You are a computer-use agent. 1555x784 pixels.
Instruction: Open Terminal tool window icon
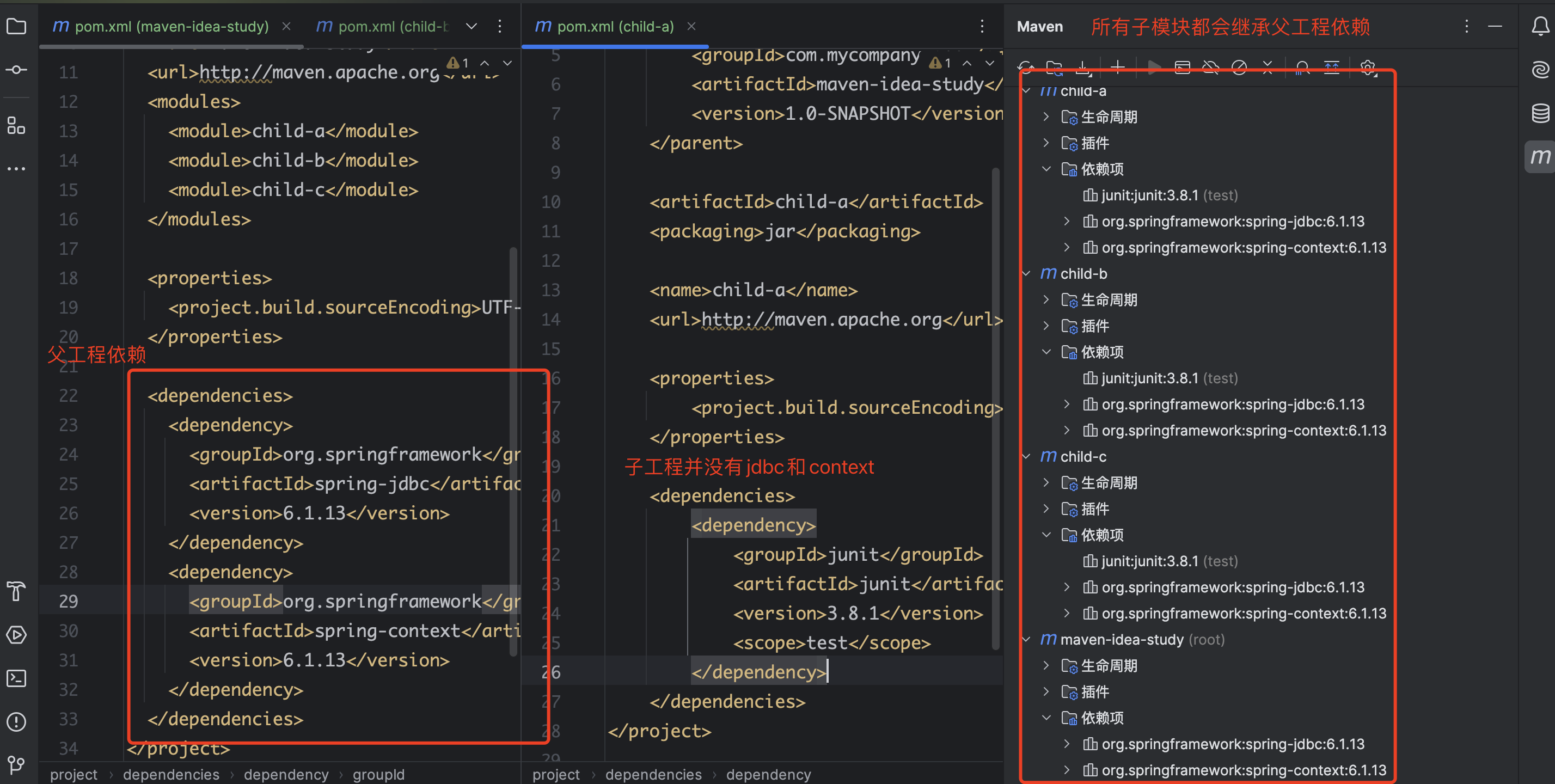tap(16, 678)
